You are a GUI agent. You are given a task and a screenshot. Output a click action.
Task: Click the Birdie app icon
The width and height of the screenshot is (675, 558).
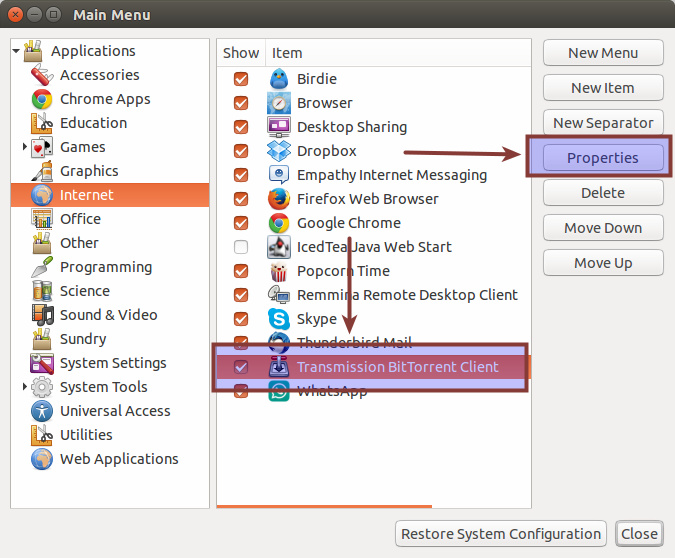pos(279,79)
